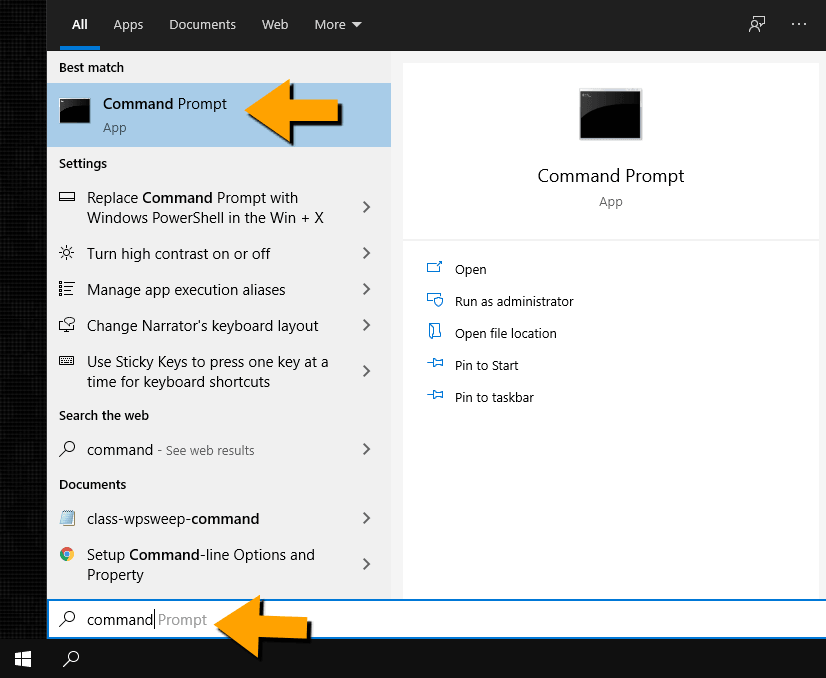This screenshot has width=826, height=678.
Task: Choose Pin to Start action
Action: [486, 365]
